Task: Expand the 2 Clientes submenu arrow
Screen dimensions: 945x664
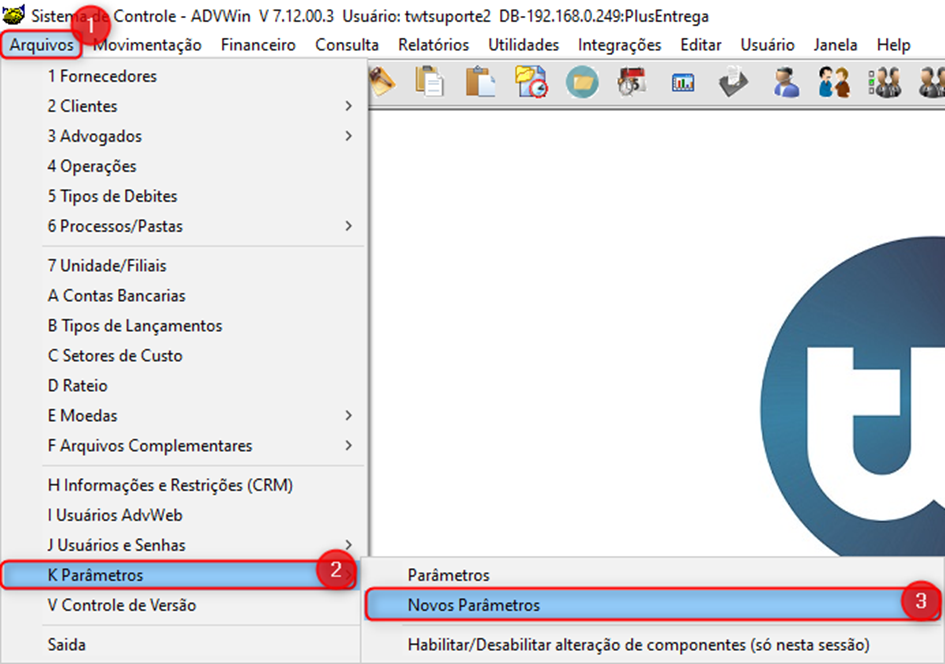Action: (348, 106)
